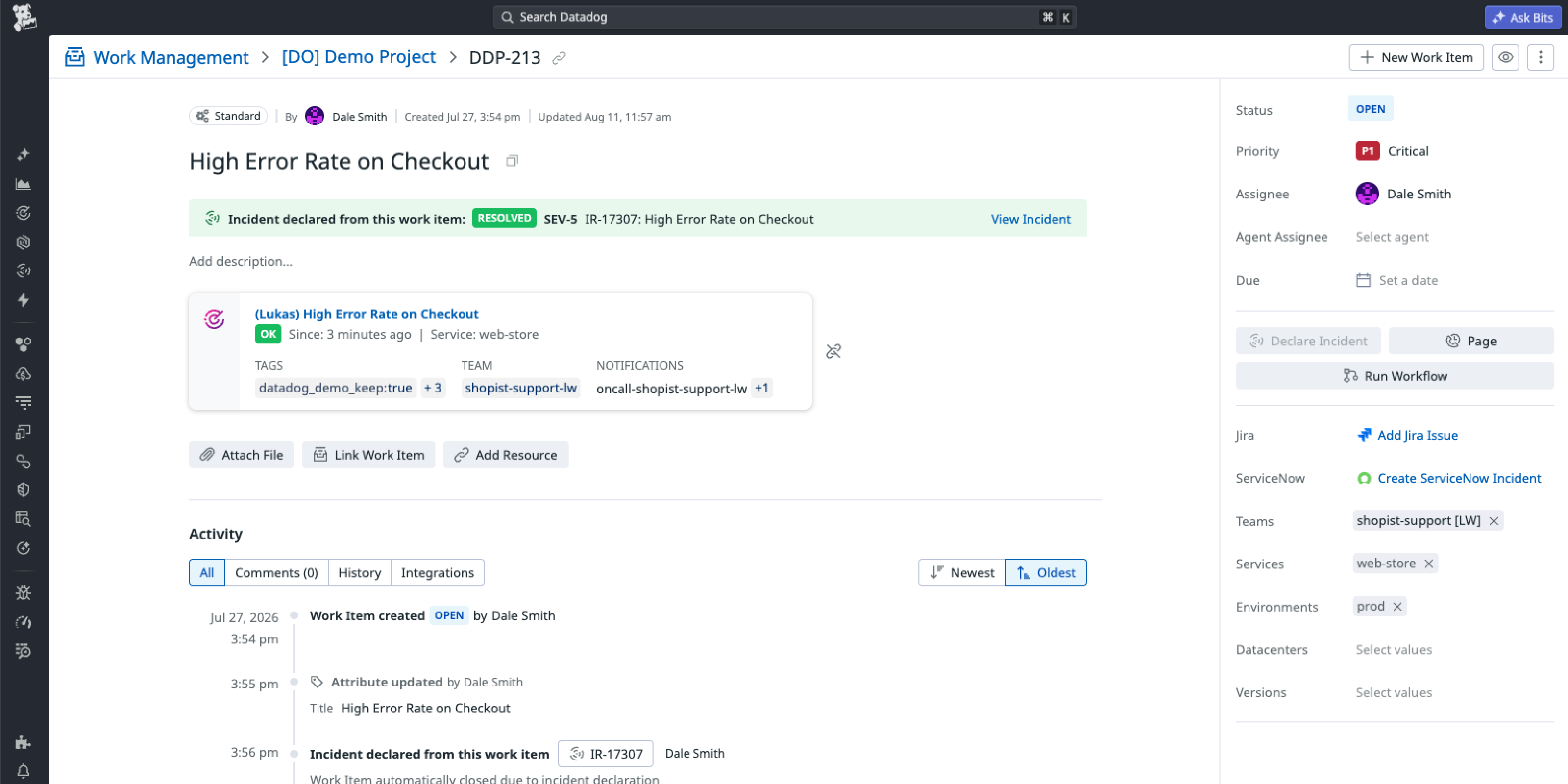Click the Declare Incident button
This screenshot has width=1568, height=784.
[x=1308, y=341]
